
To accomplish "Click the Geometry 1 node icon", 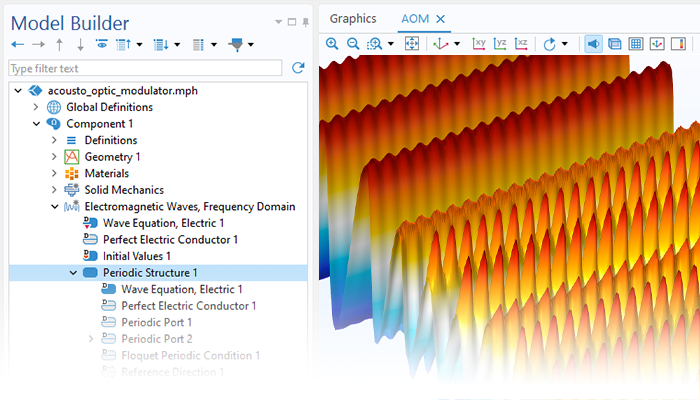I will 71,157.
